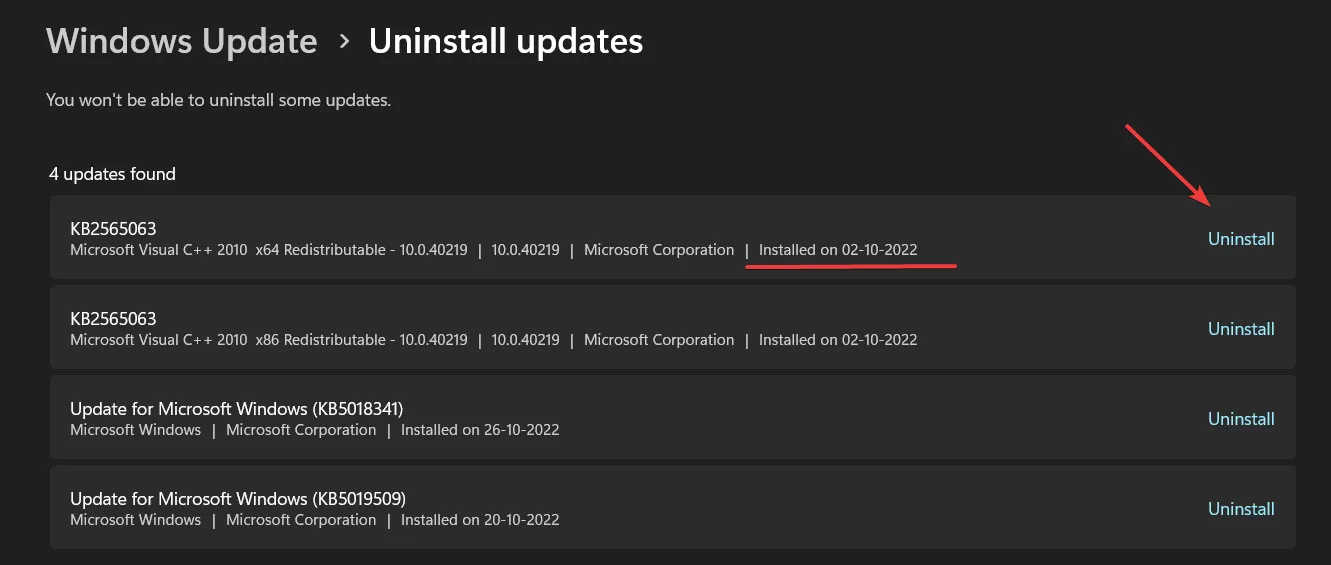Select the Update for Microsoft Windows (KB5019509) title
The width and height of the screenshot is (1331, 565).
point(238,498)
